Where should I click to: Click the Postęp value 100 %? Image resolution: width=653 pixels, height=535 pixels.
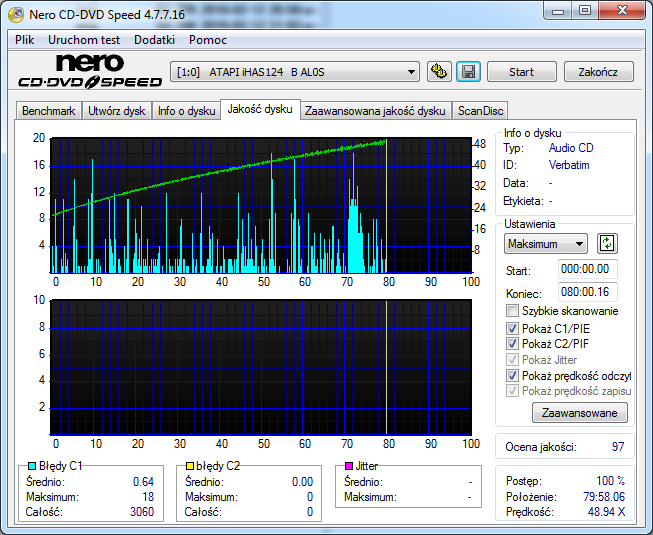611,481
